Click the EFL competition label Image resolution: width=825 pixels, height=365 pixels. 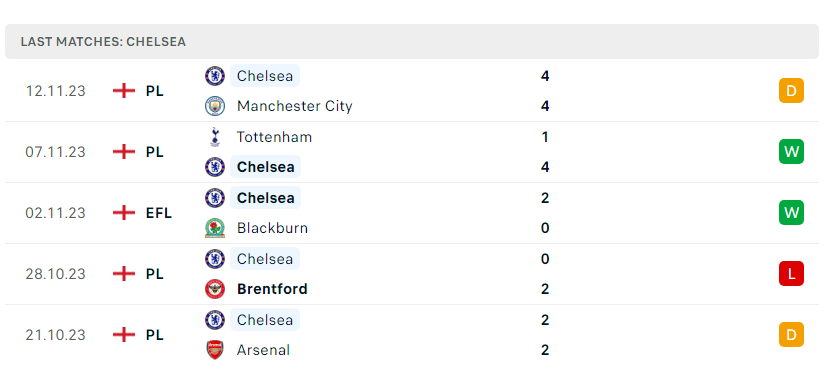pyautogui.click(x=159, y=213)
